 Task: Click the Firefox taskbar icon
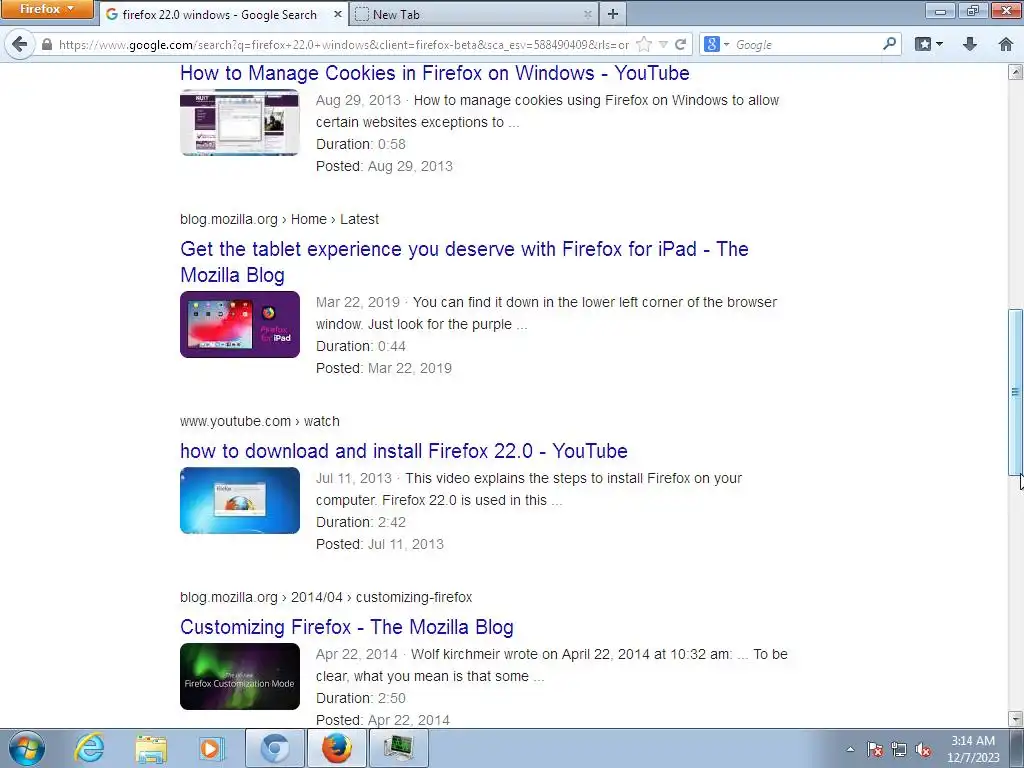(x=337, y=748)
